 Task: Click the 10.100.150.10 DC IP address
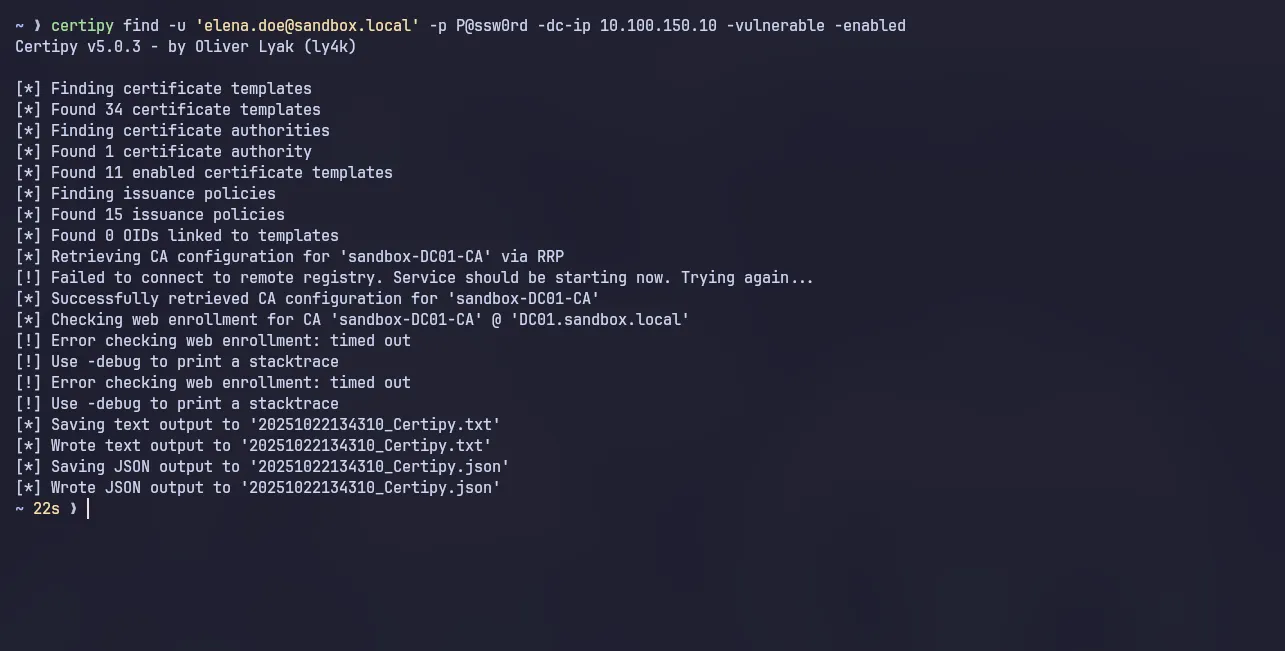pos(658,25)
